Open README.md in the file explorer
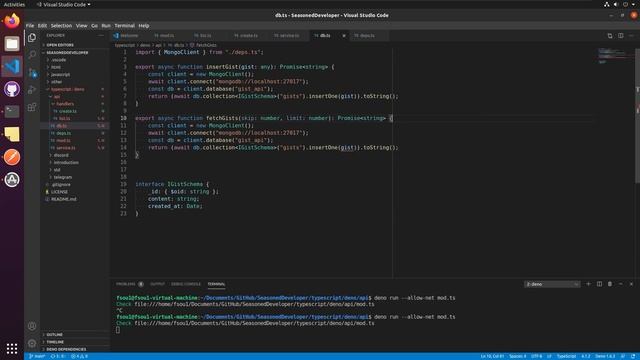Image resolution: width=640 pixels, height=360 pixels. [63, 200]
